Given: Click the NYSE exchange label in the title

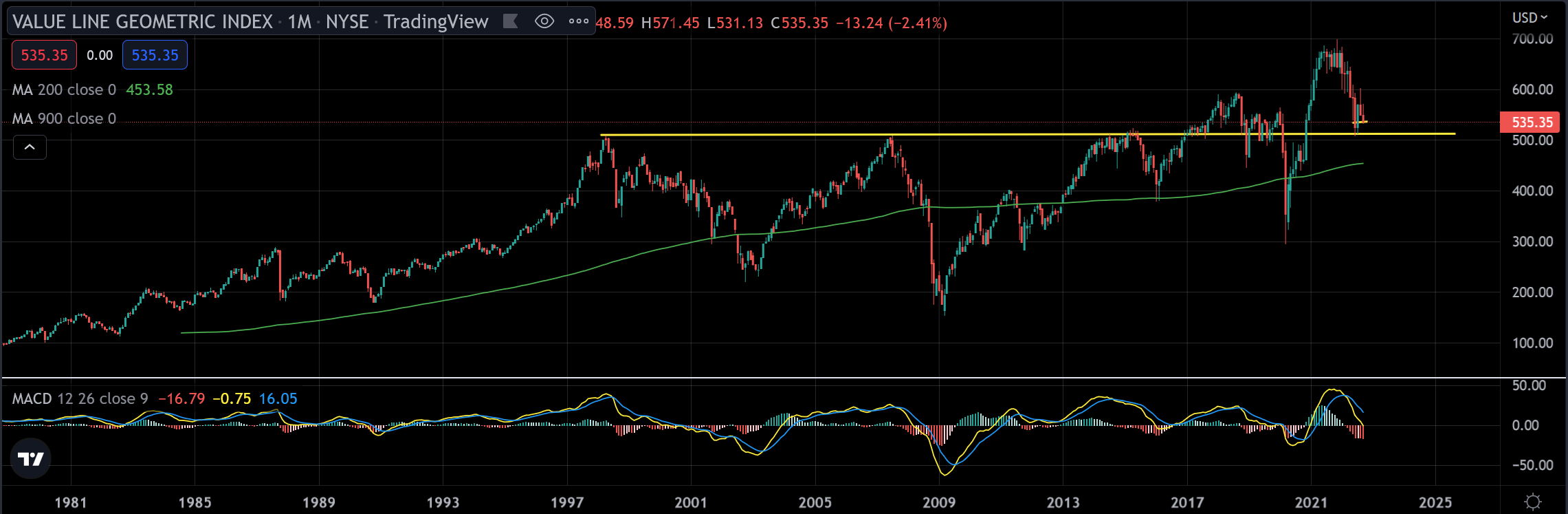Looking at the screenshot, I should (x=347, y=21).
